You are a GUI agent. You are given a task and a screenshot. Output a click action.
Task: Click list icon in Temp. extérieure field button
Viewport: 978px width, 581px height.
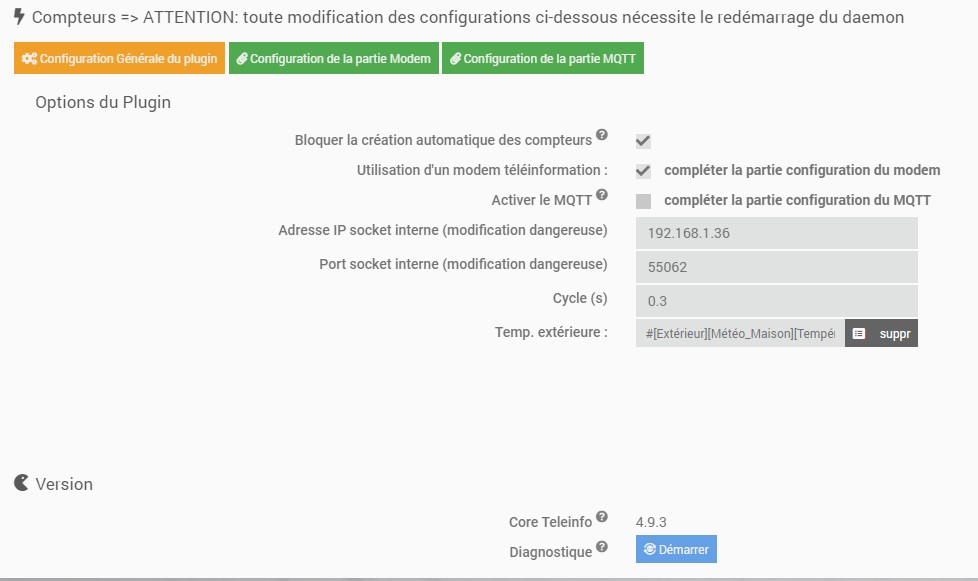[x=859, y=334]
